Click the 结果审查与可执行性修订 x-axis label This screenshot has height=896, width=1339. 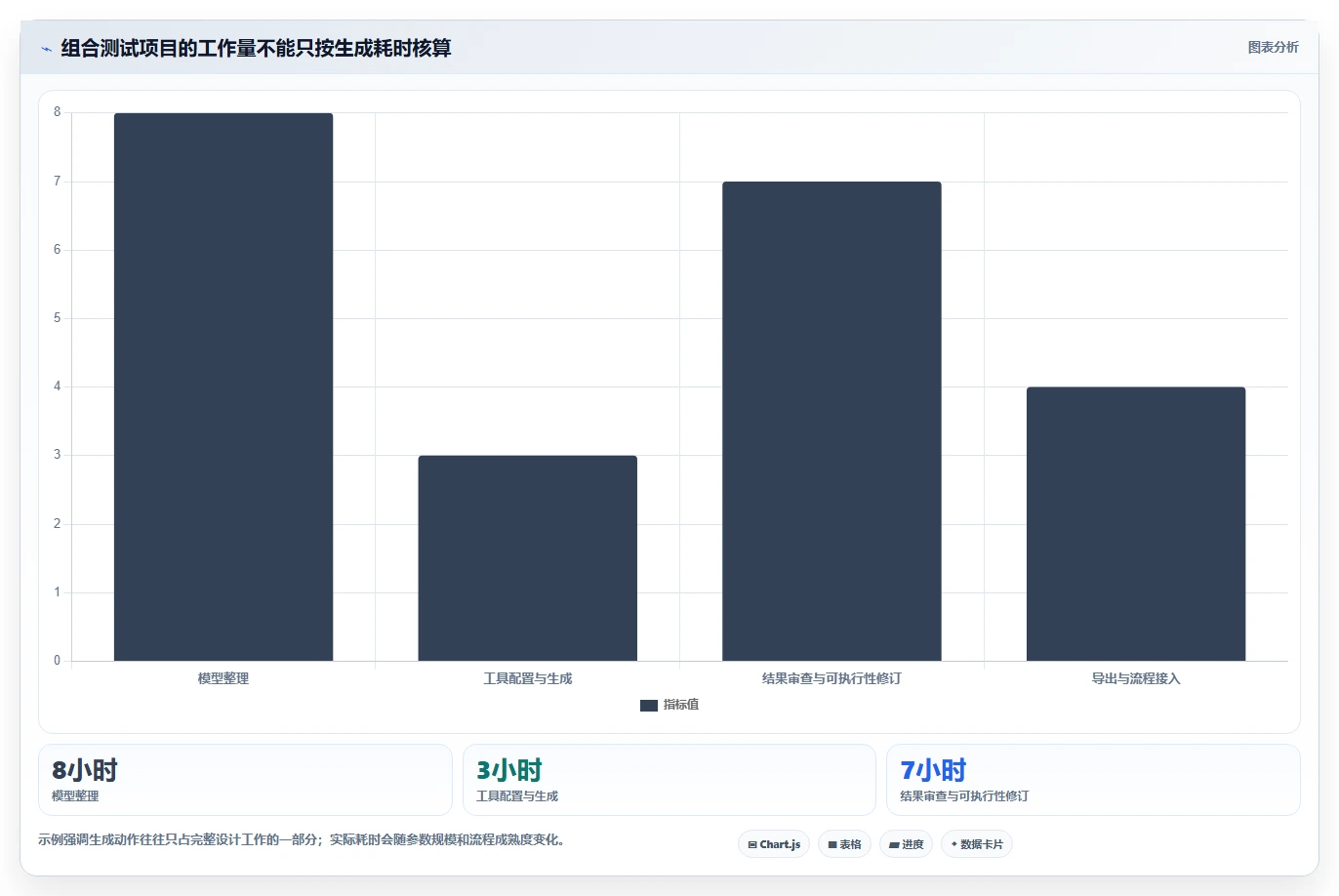tap(832, 678)
